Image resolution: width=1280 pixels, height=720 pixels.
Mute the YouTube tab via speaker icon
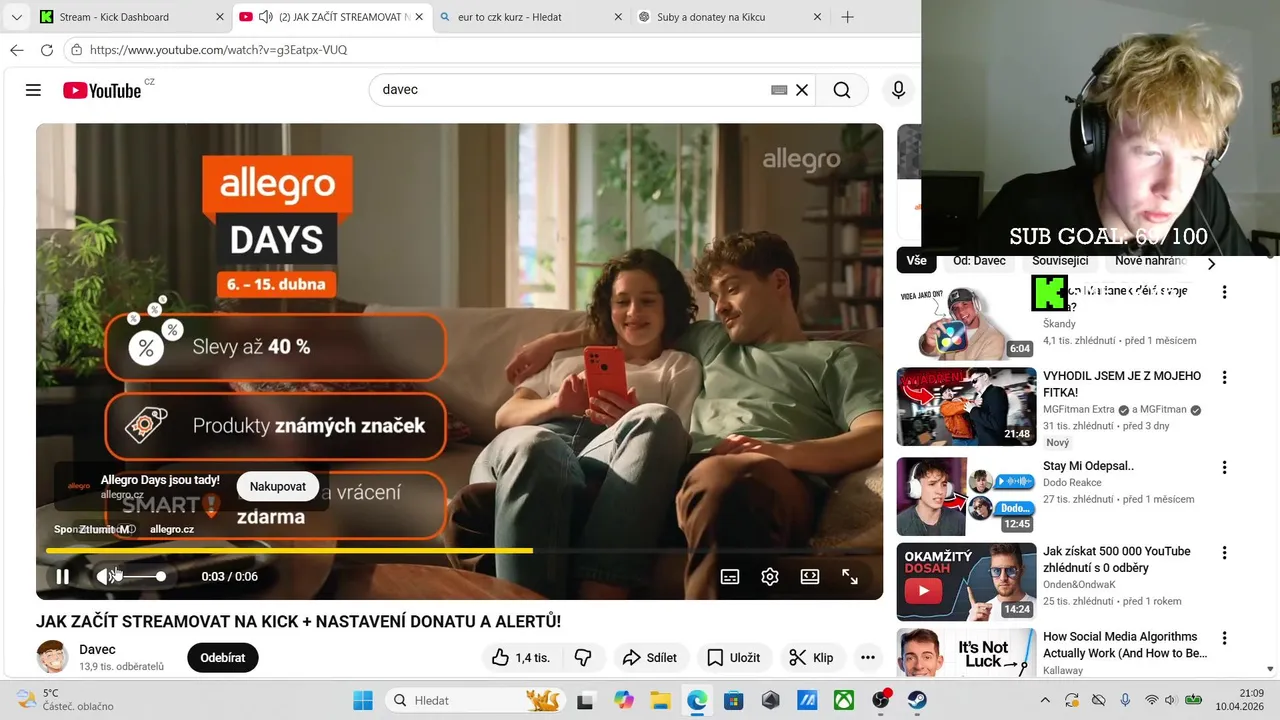click(x=265, y=17)
